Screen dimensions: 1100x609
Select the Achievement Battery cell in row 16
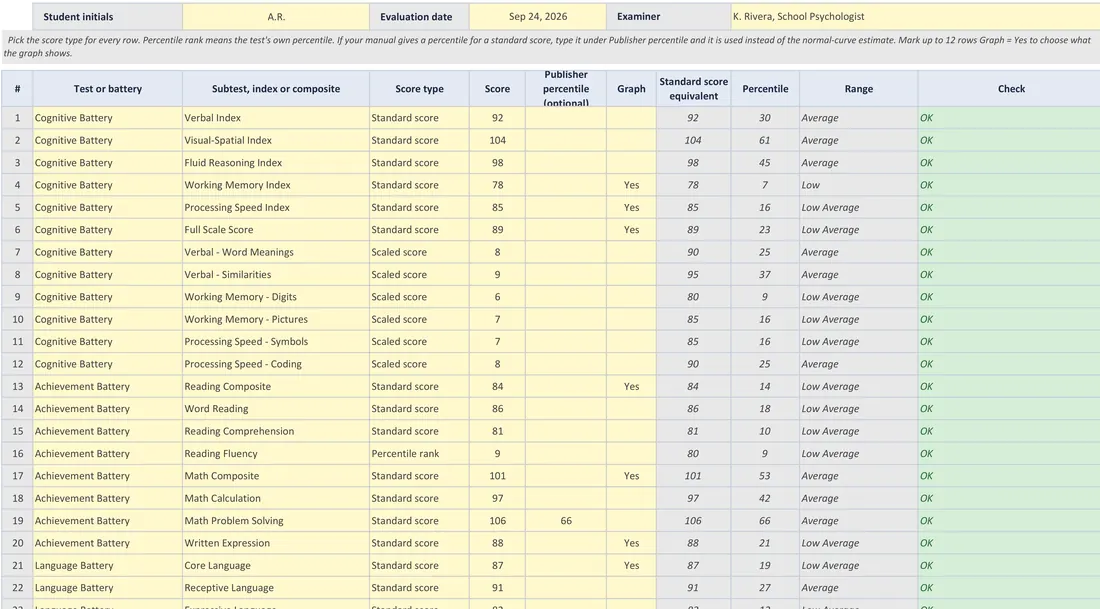coord(107,453)
